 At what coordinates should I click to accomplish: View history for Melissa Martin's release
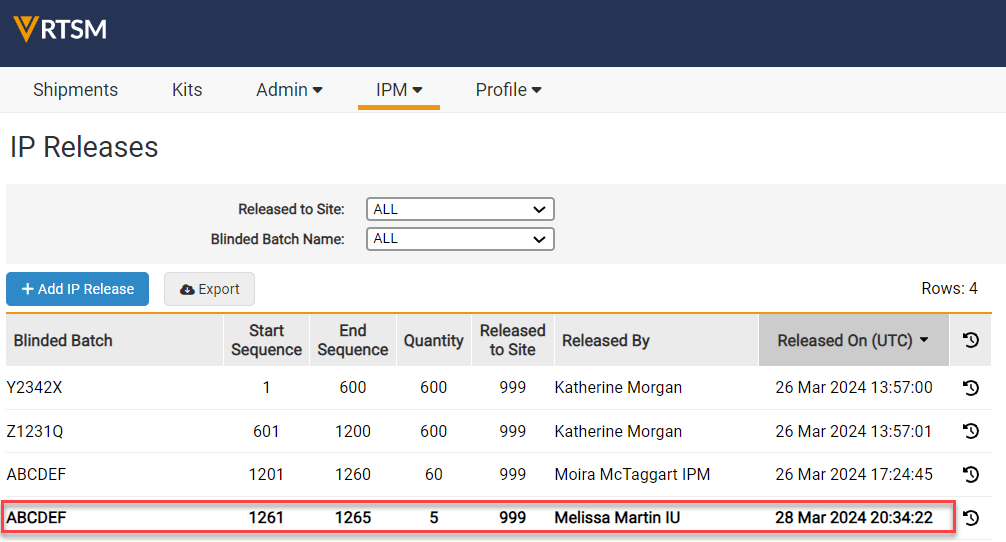tap(970, 518)
